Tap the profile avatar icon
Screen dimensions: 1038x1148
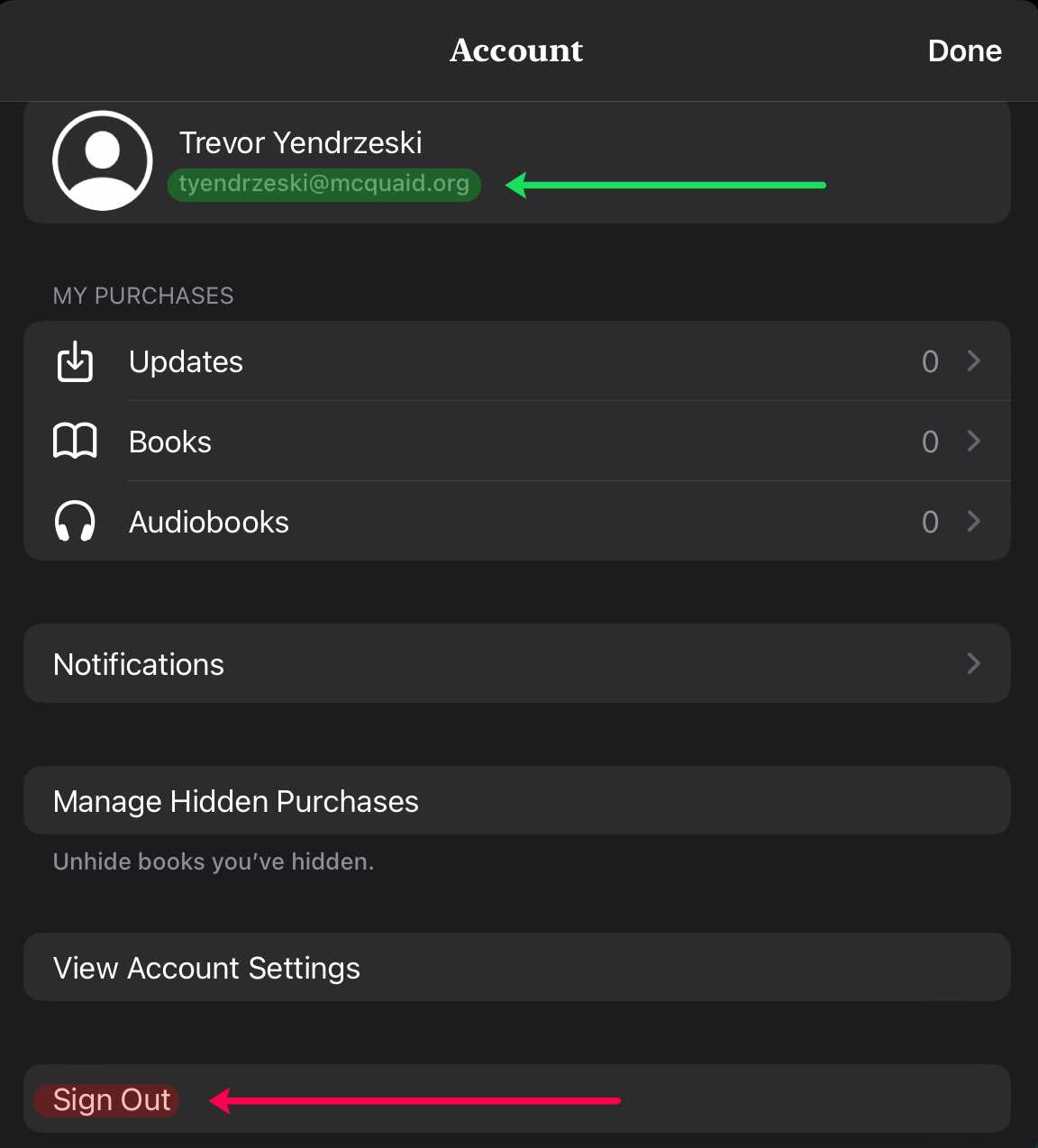click(x=103, y=160)
